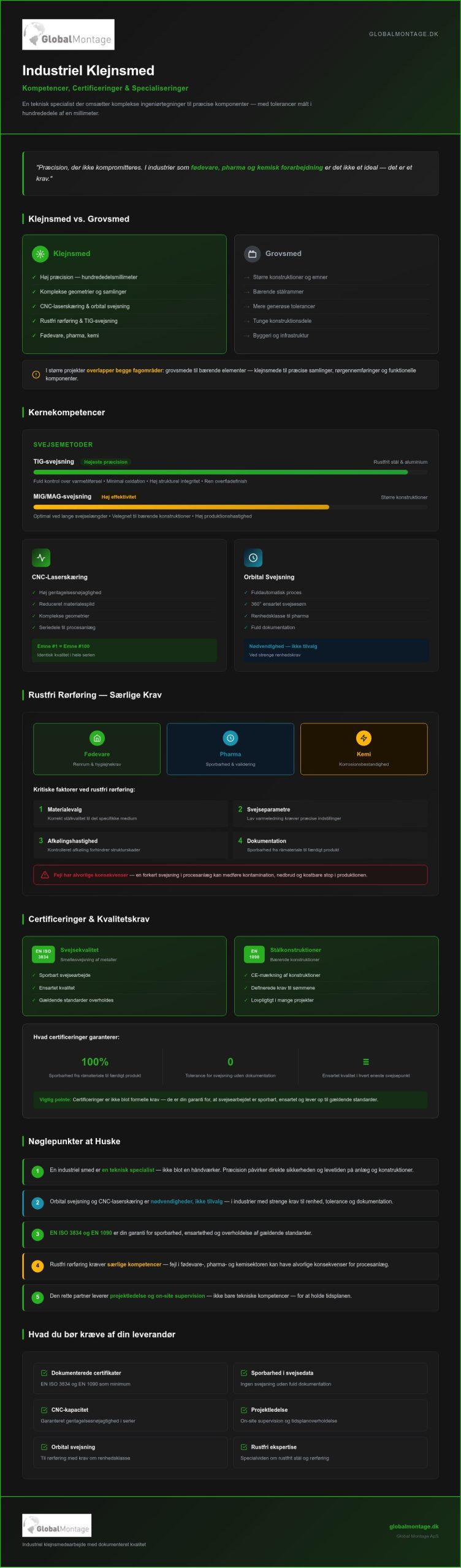The image size is (461, 1568).
Task: Click the Pharma clock icon
Action: tap(230, 738)
